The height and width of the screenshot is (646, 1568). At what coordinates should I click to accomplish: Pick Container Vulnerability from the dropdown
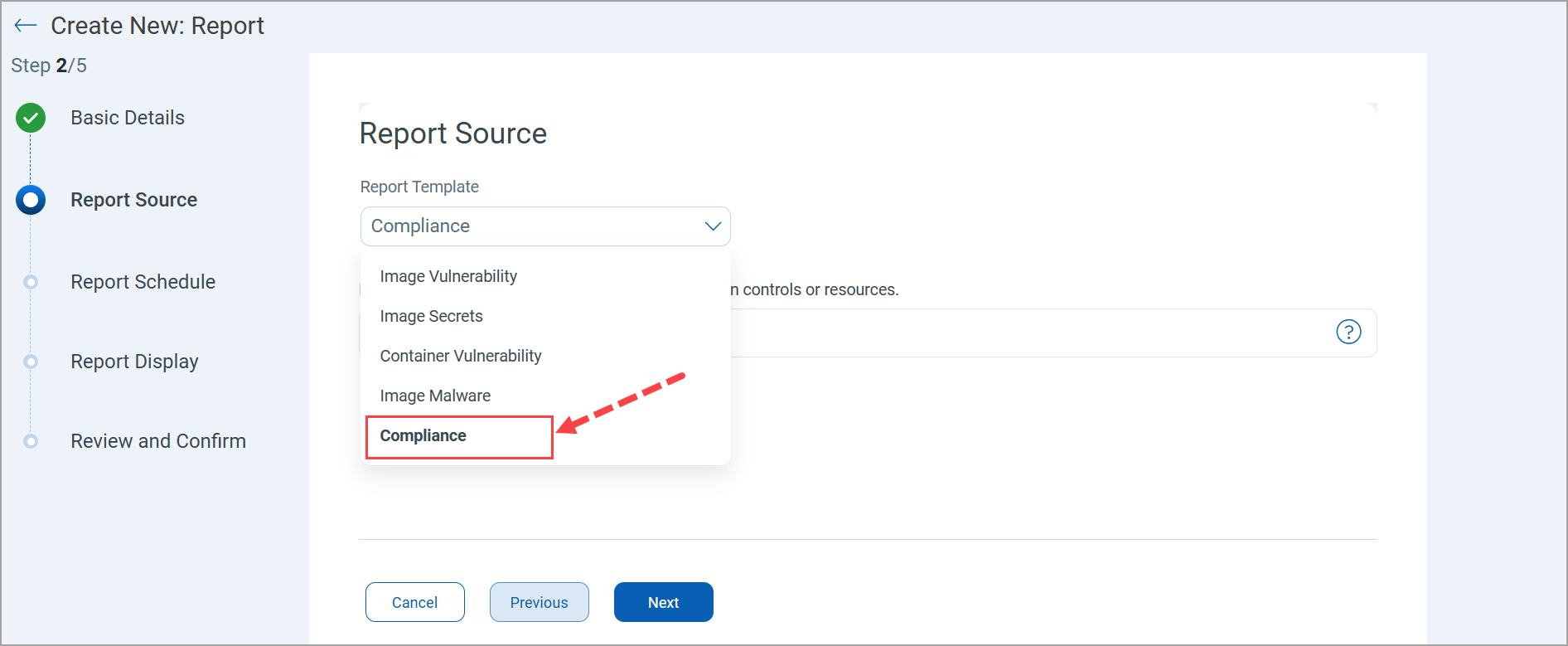click(461, 356)
